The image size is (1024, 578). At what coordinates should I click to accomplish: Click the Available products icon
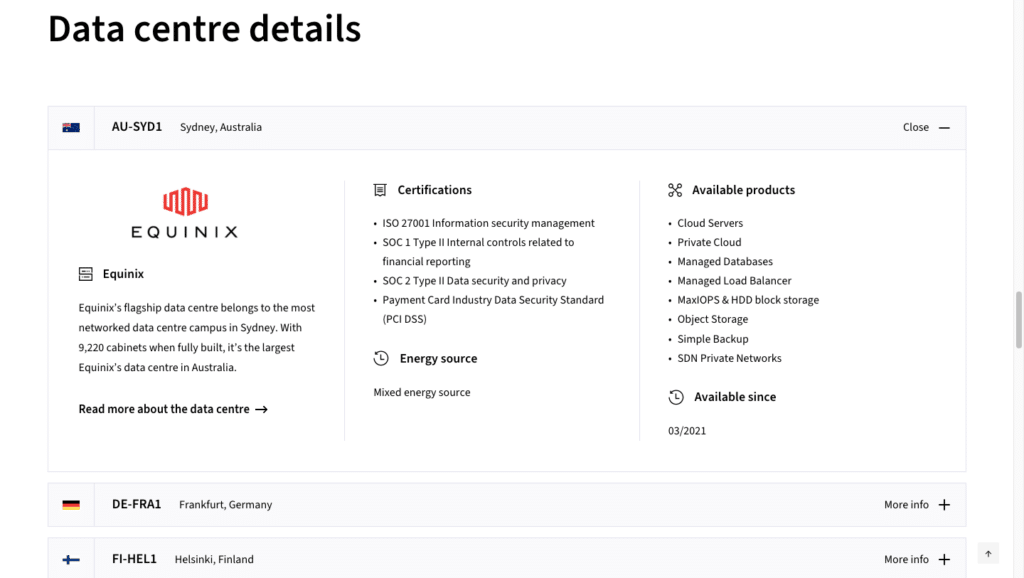(675, 190)
